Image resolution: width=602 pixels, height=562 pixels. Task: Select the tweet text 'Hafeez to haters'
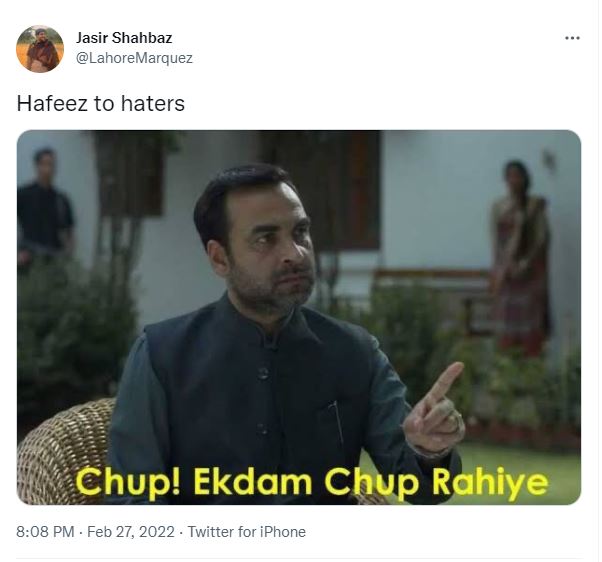(x=101, y=103)
